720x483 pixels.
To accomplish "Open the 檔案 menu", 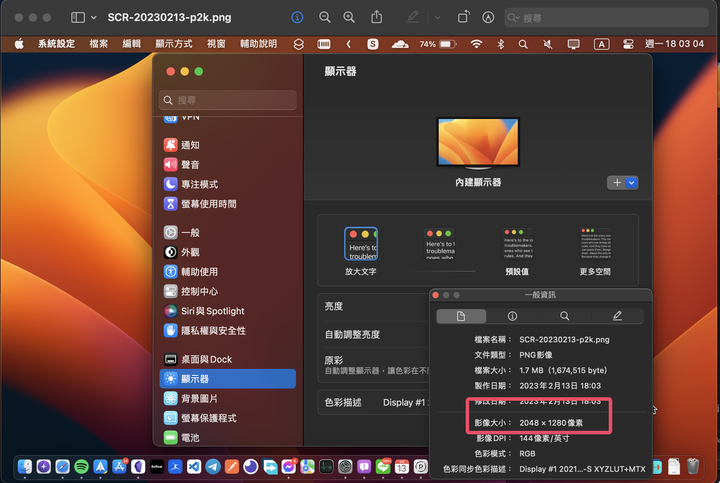I will click(98, 44).
